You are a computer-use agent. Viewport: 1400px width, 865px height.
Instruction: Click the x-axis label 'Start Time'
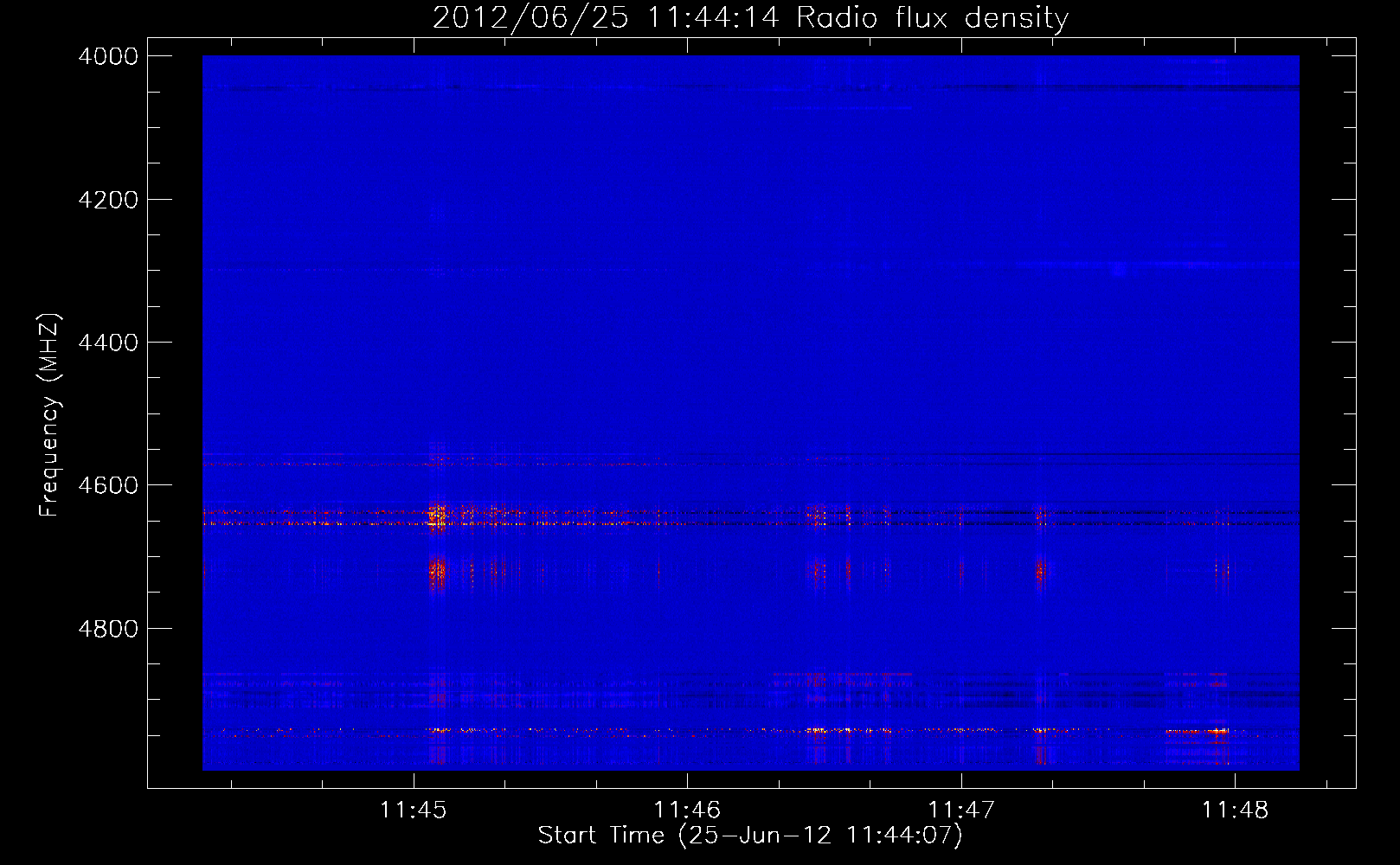(x=601, y=835)
